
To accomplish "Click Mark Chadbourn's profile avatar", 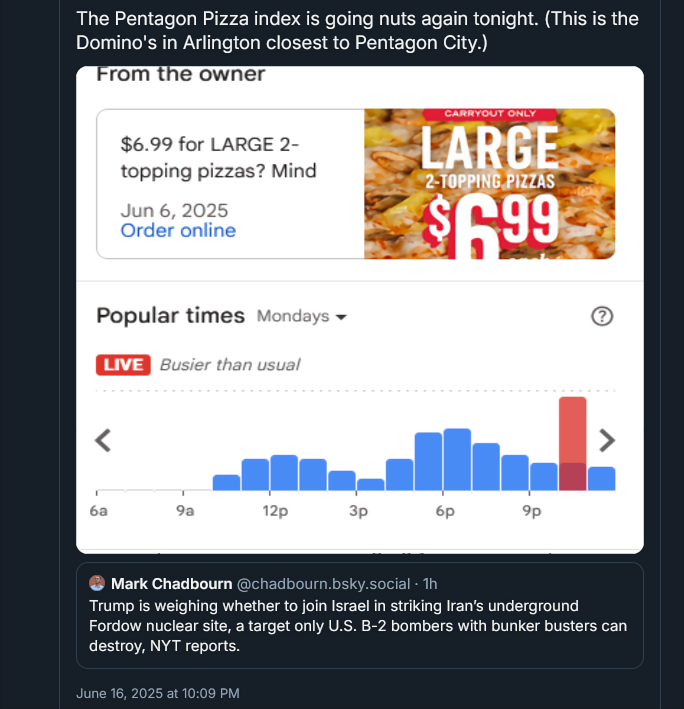I will 97,583.
